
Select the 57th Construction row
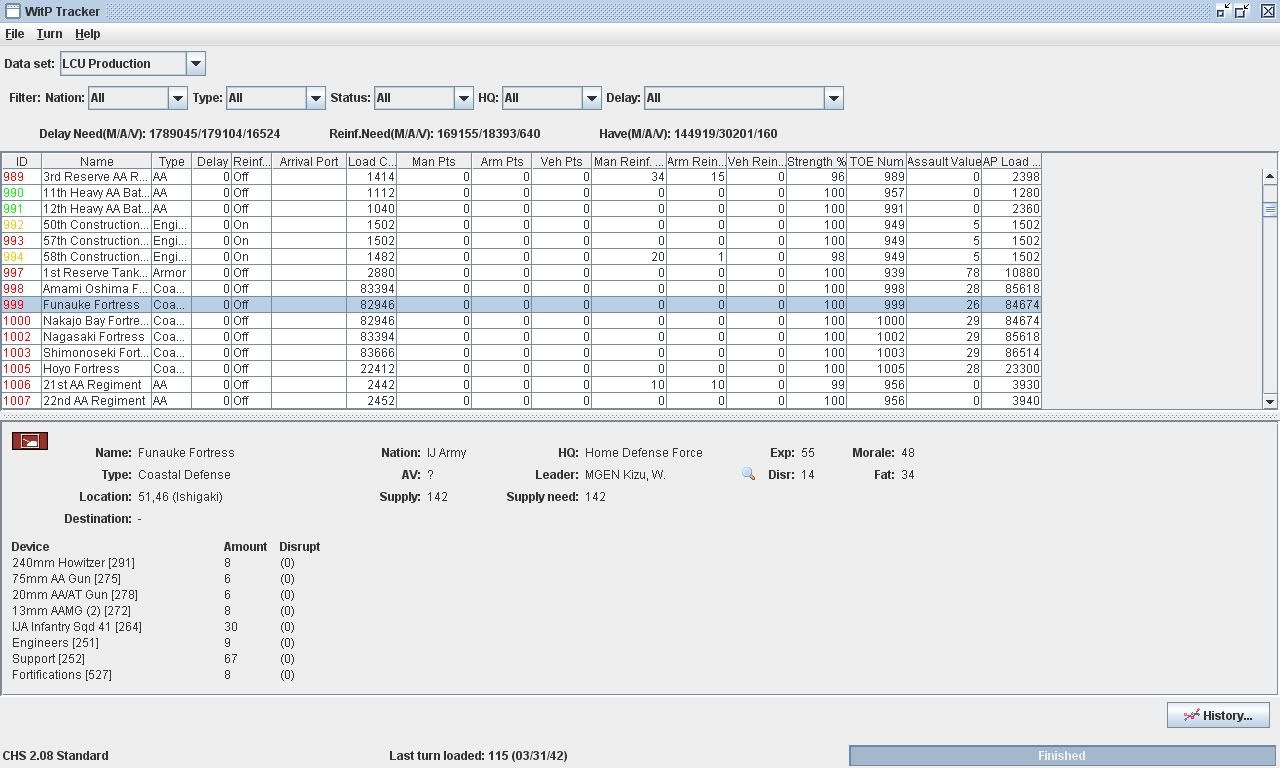pos(521,241)
